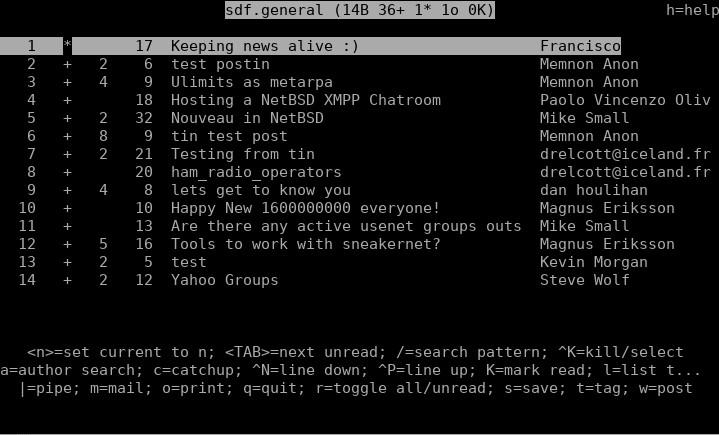
Task: Click the w=post command hint
Action: click(665, 388)
